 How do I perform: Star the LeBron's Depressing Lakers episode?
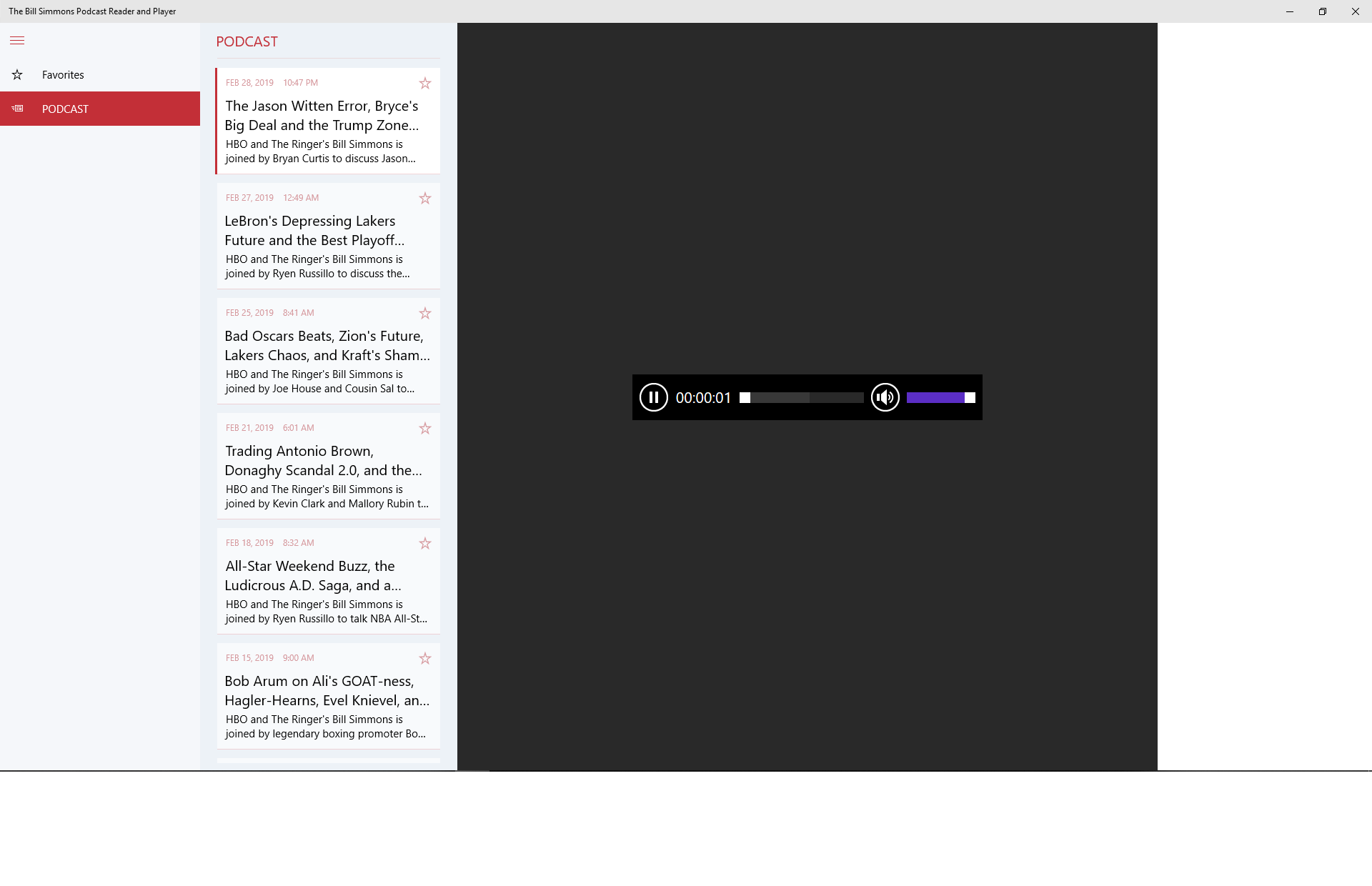tap(425, 199)
